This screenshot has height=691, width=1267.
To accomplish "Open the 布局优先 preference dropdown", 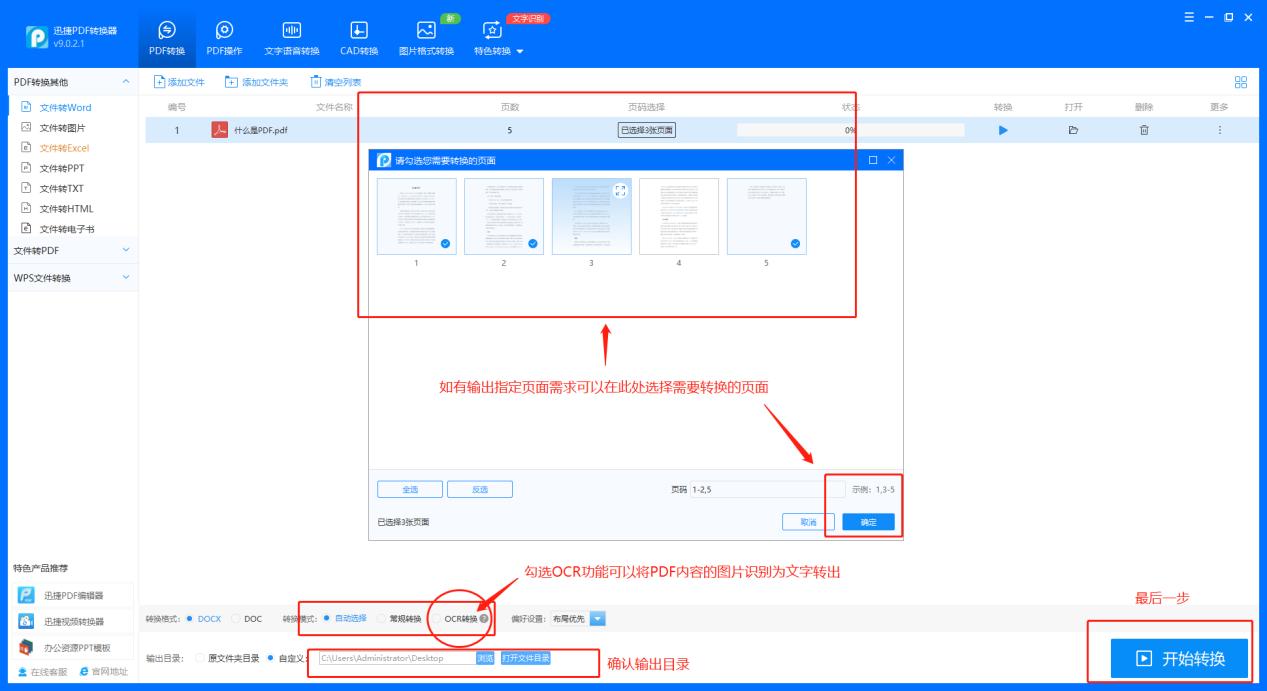I will pyautogui.click(x=596, y=616).
